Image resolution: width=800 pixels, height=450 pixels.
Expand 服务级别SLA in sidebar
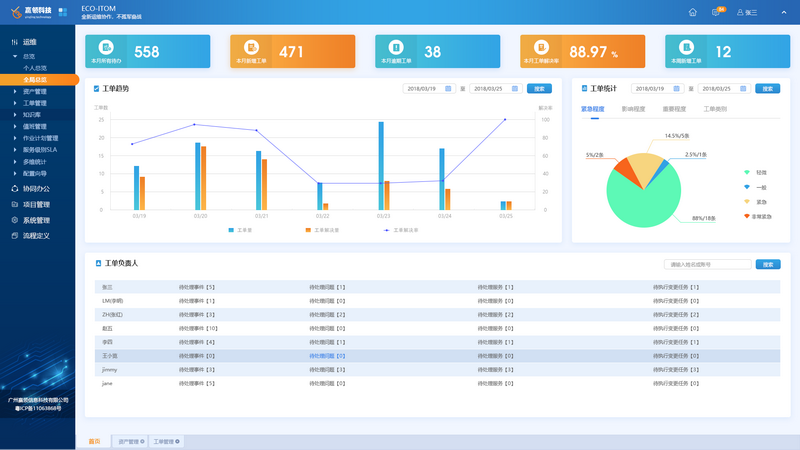[15, 150]
